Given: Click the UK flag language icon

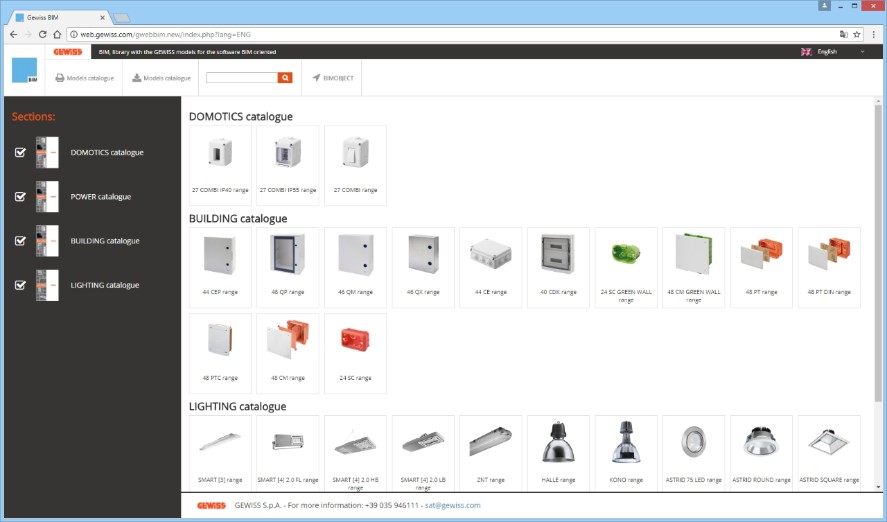Looking at the screenshot, I should click(x=806, y=51).
